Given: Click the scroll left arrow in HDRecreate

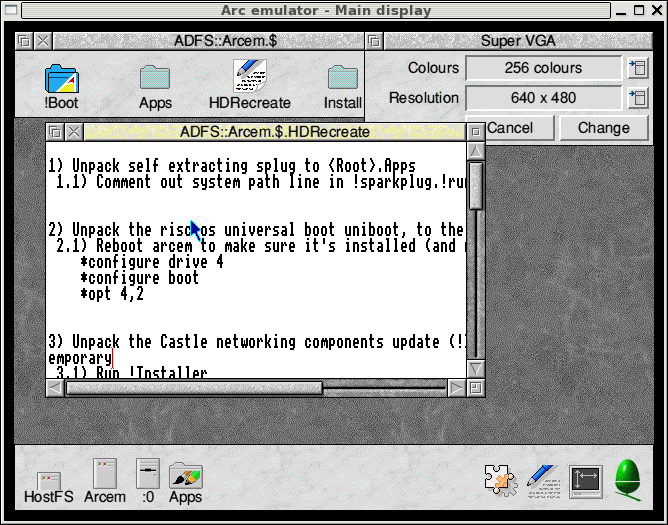Looking at the screenshot, I should 55,388.
